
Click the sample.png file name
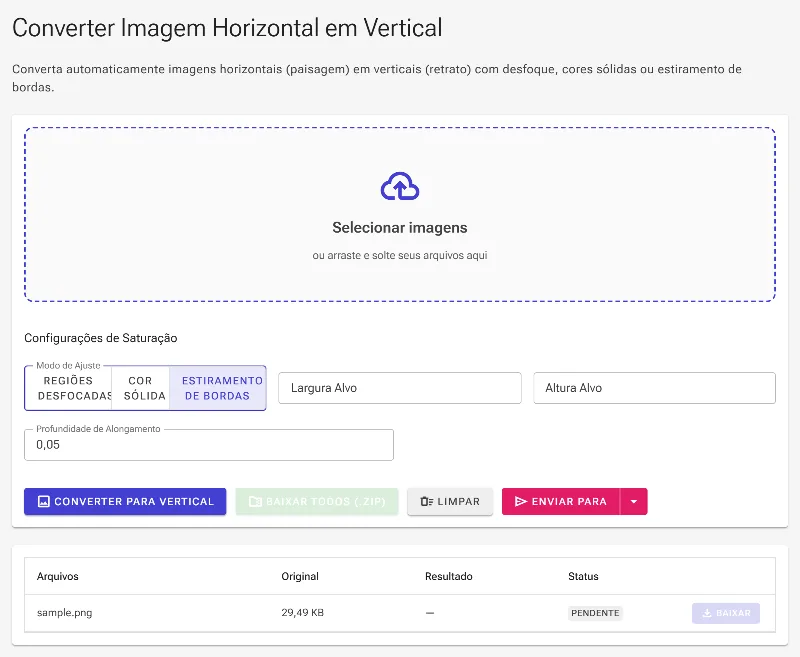coord(64,613)
